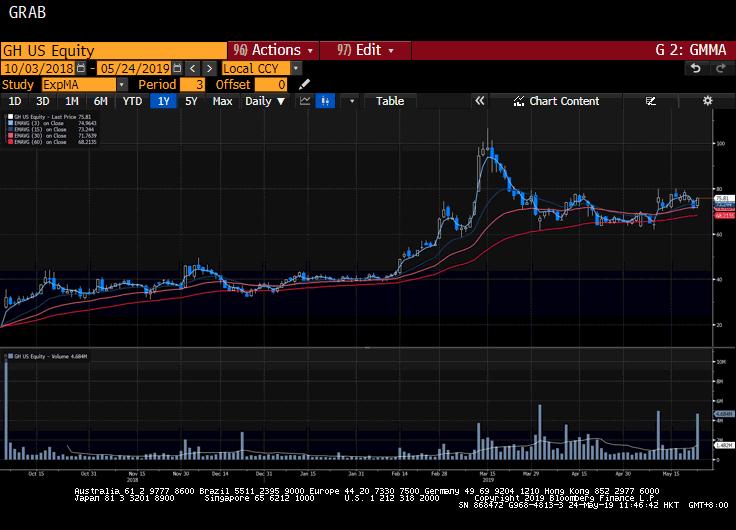Click the pencil edit icon beside Offset
Viewport: 736px width, 530px height.
point(304,85)
